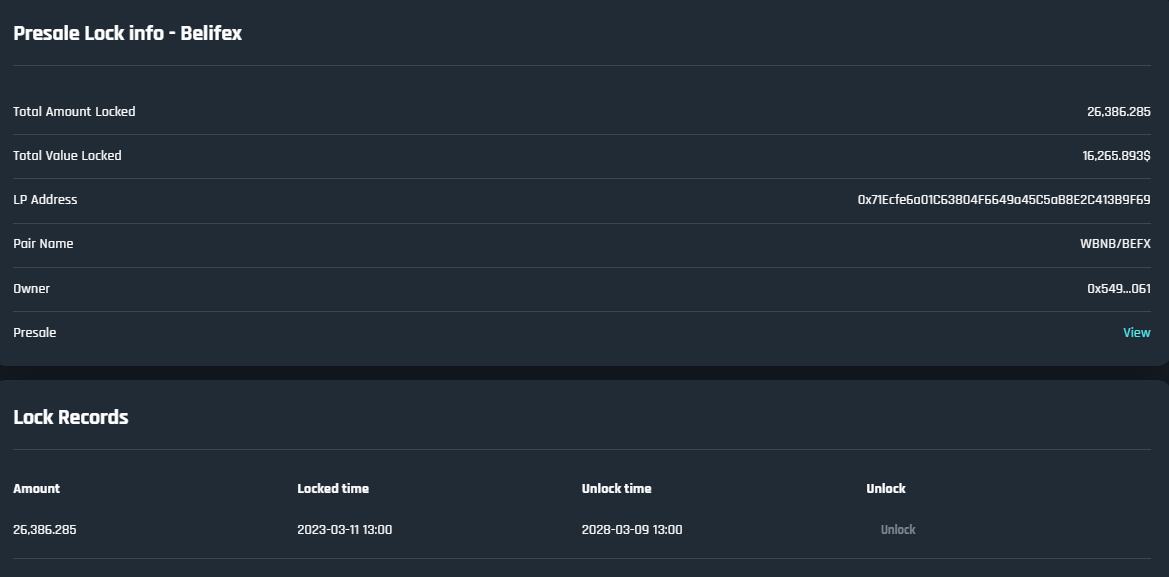Click the Owner row label
Image resolution: width=1169 pixels, height=577 pixels.
click(31, 289)
